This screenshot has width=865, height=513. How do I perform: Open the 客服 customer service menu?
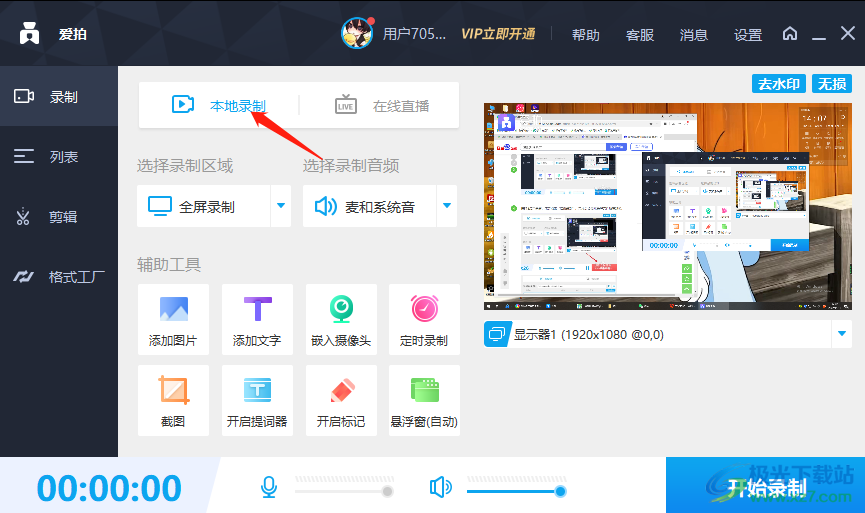pyautogui.click(x=639, y=35)
